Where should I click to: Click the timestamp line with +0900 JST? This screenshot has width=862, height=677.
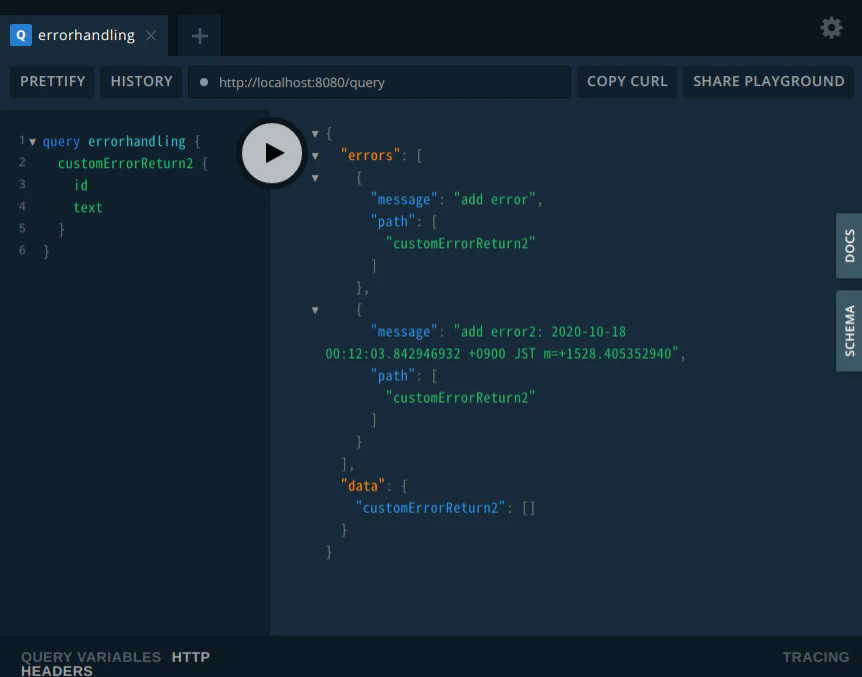(502, 354)
